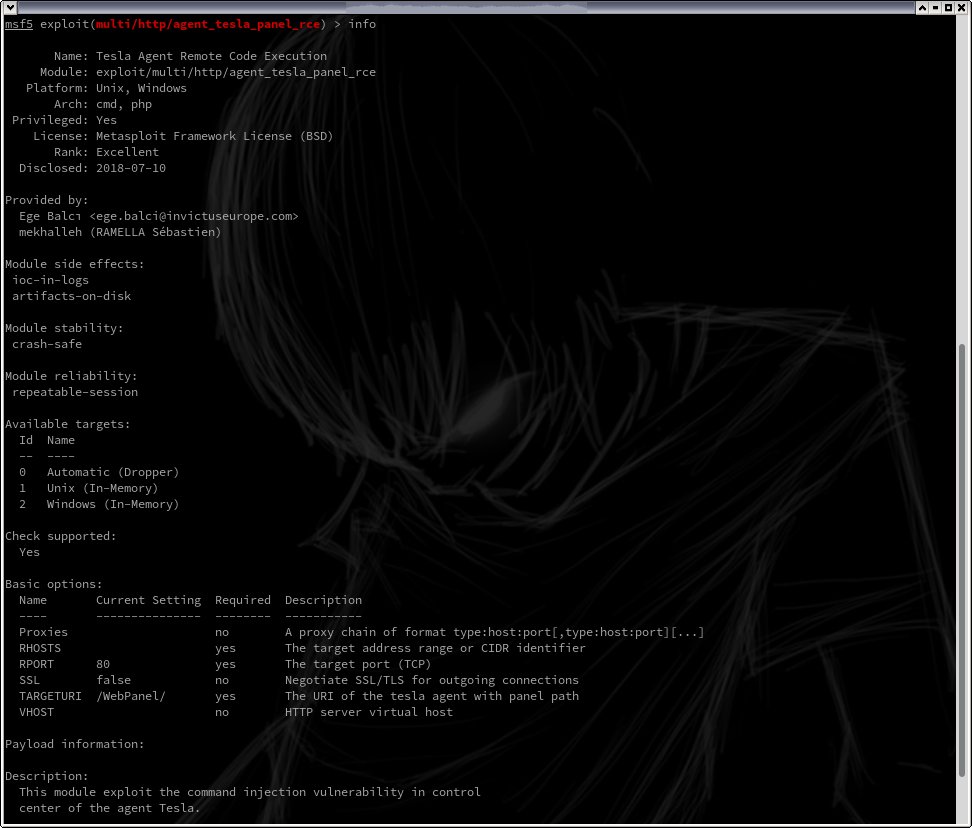The width and height of the screenshot is (972, 828).
Task: Select email ege.balci@invictuseurope.com
Action: click(194, 216)
